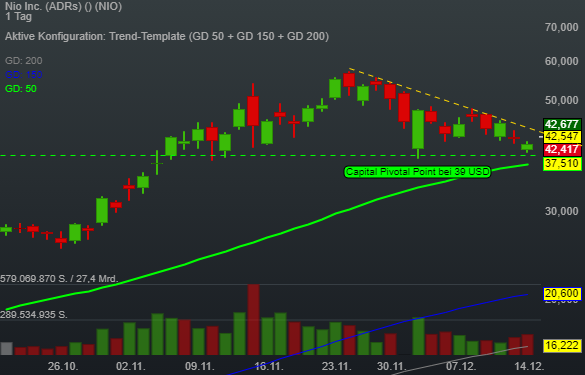
Task: Click the 07.12. date axis label
Action: (x=461, y=366)
